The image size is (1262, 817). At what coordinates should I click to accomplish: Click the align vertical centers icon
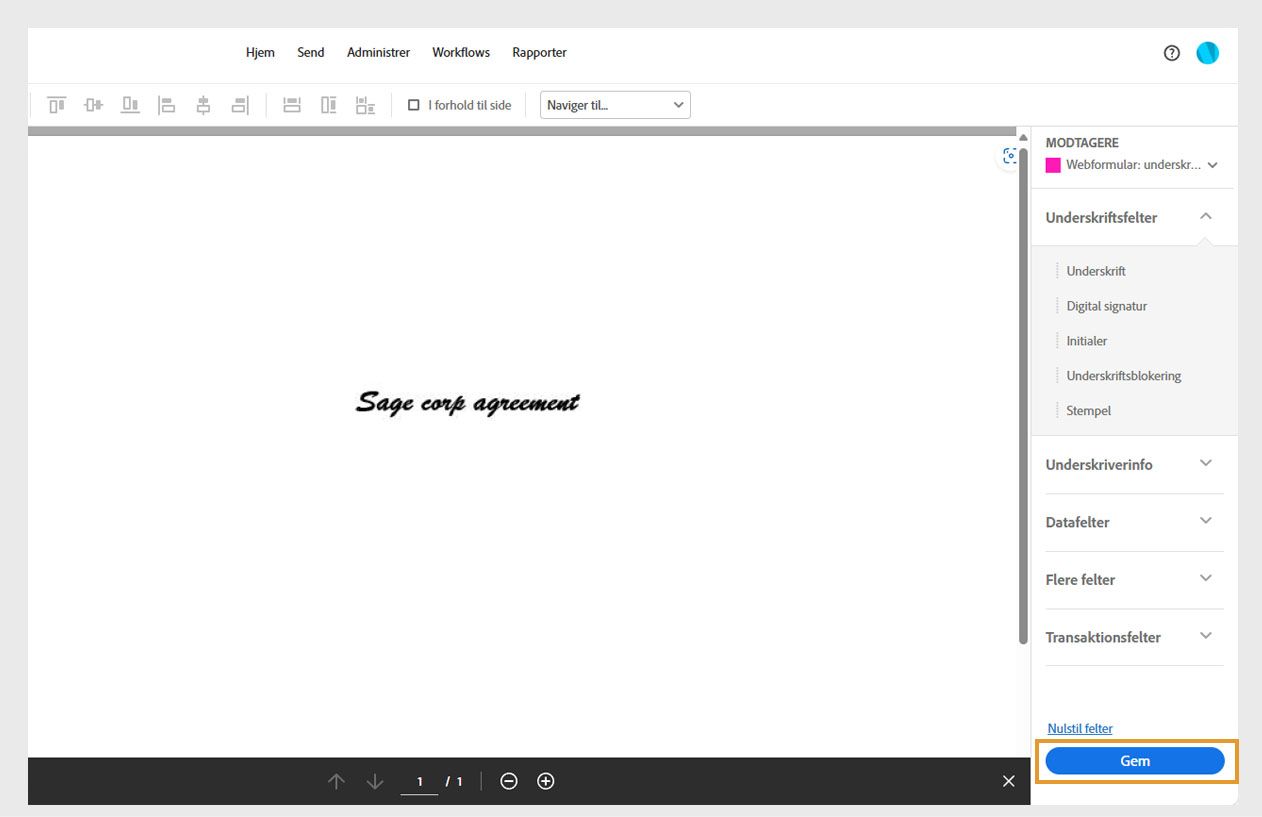coord(94,105)
